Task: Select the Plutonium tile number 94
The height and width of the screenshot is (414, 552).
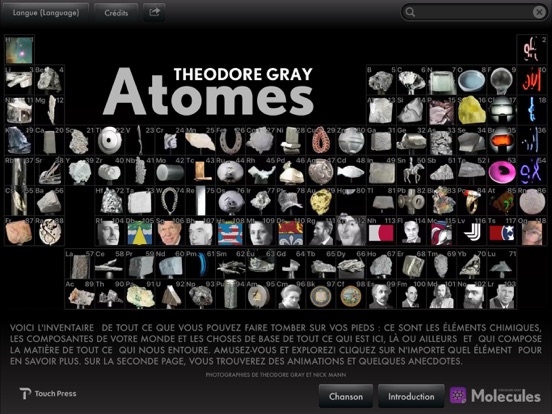Action: (231, 294)
